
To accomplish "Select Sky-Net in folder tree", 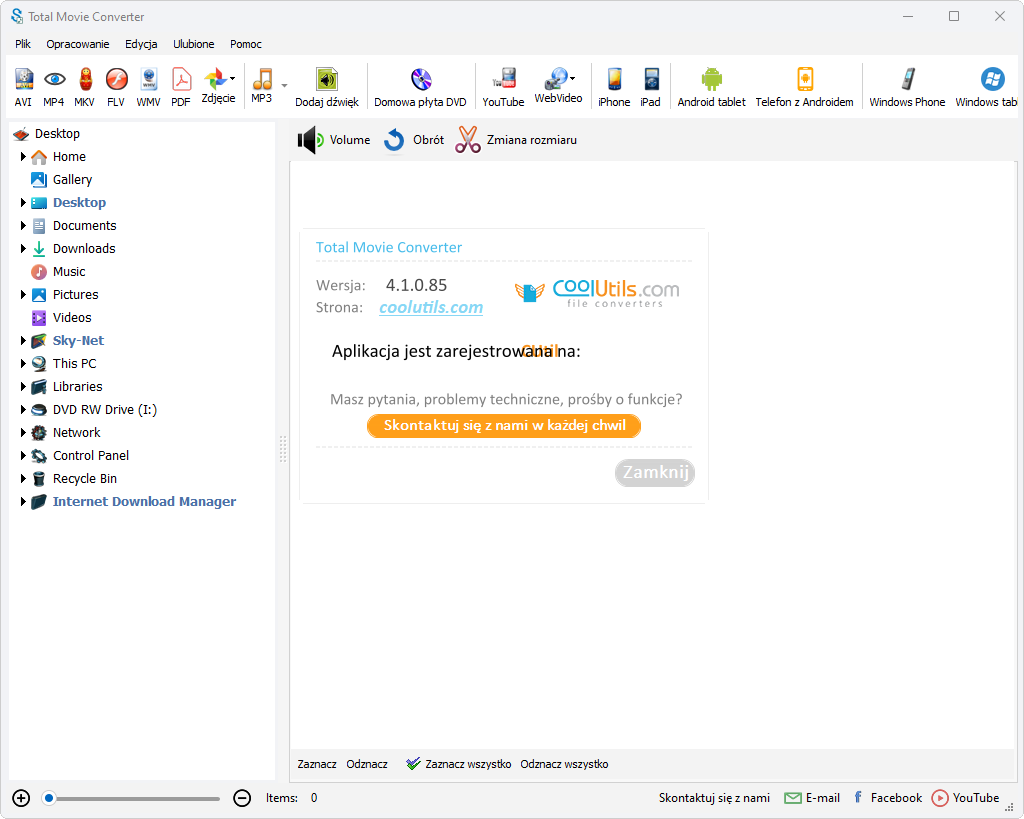I will tap(67, 341).
